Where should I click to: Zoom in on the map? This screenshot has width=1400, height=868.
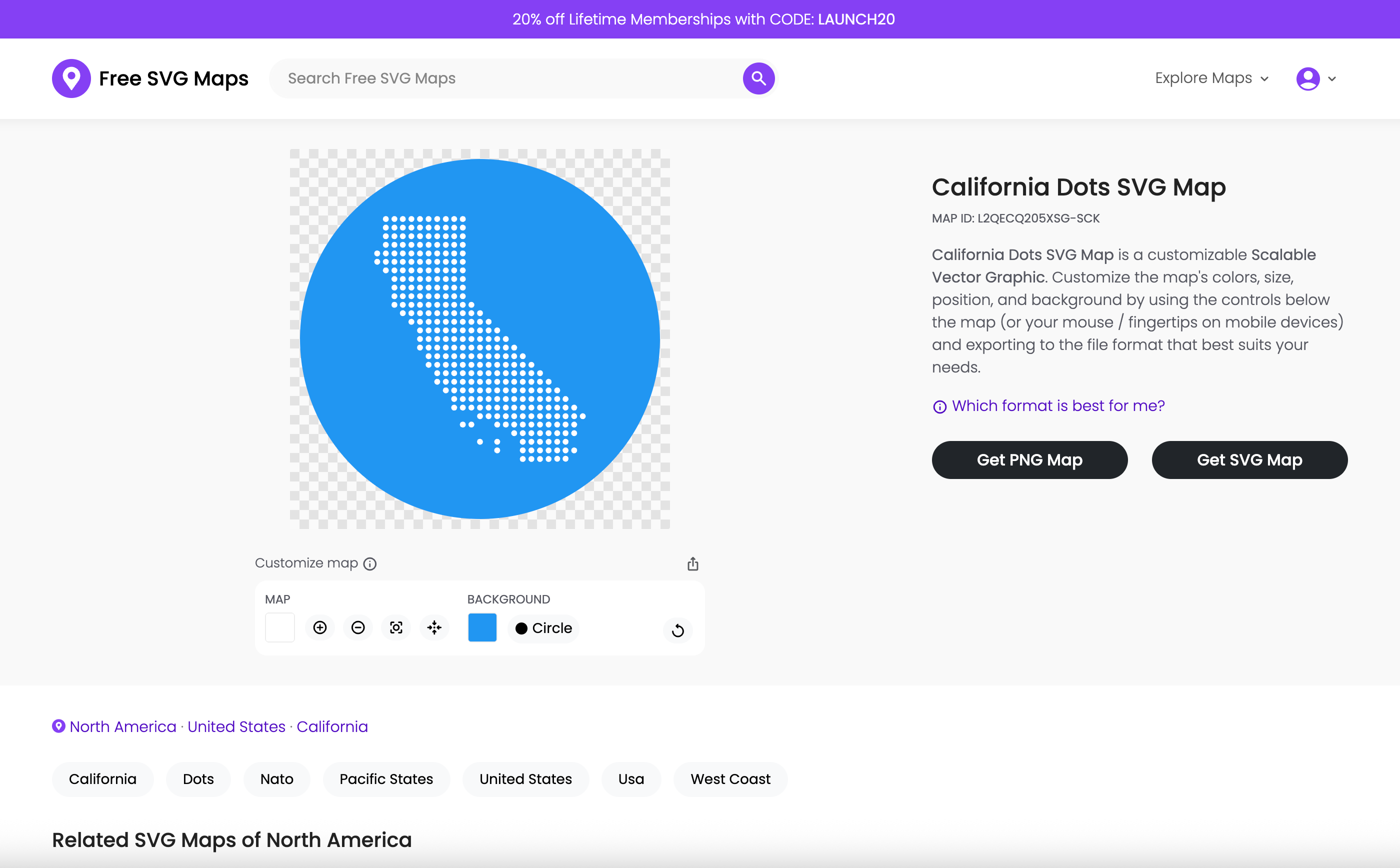tap(319, 627)
